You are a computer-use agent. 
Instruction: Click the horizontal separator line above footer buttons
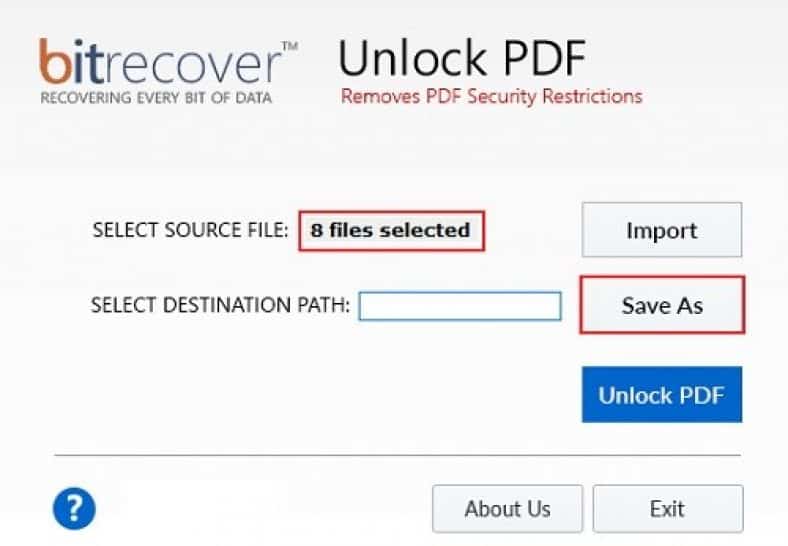click(x=398, y=455)
